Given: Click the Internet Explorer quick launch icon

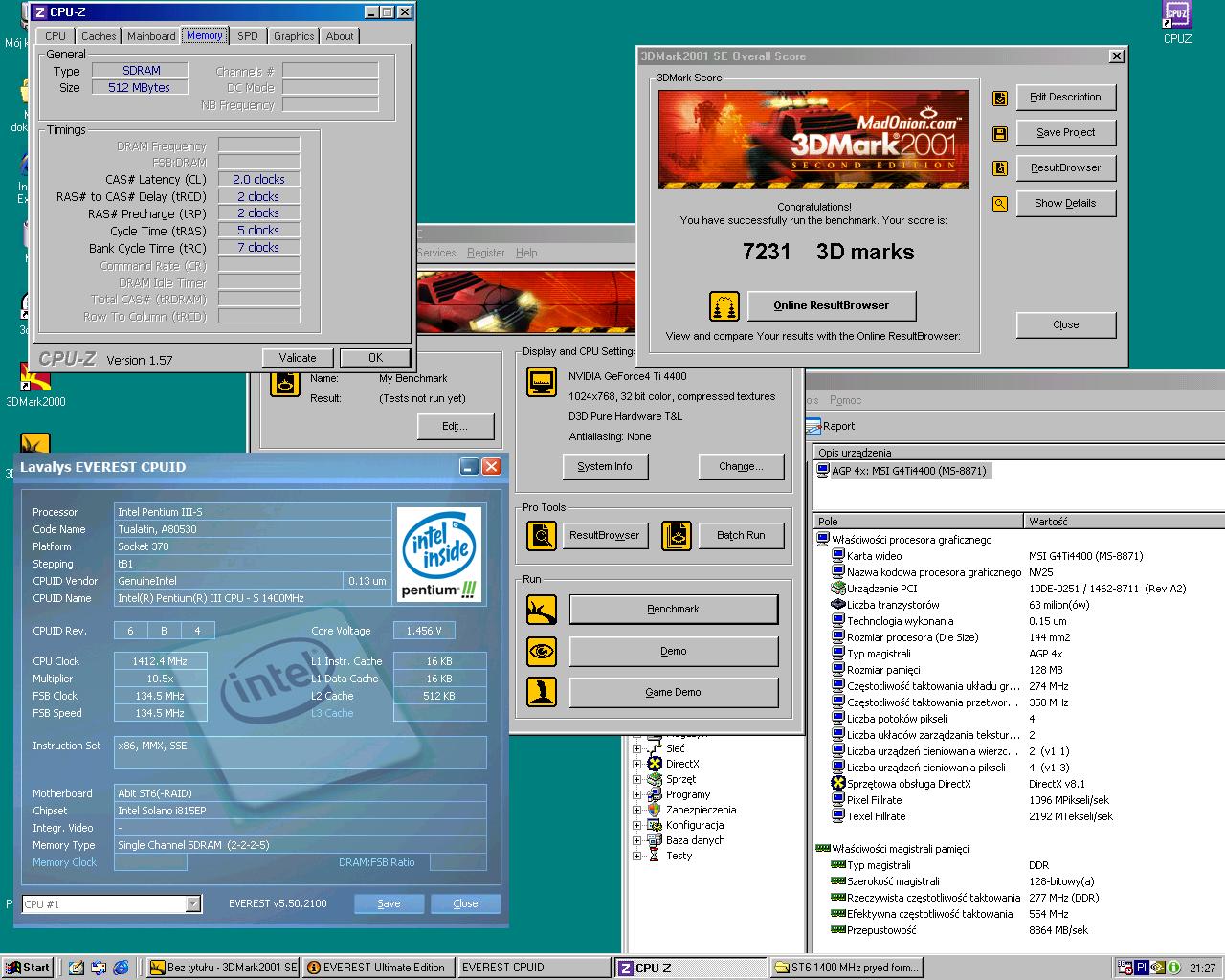Looking at the screenshot, I should 121,968.
